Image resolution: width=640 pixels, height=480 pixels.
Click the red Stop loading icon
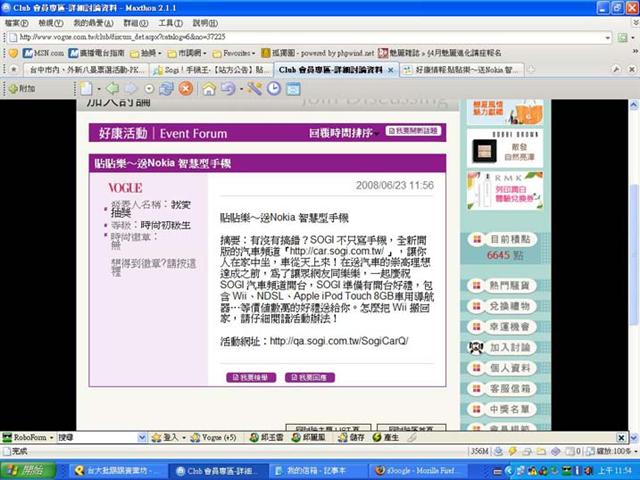186,88
